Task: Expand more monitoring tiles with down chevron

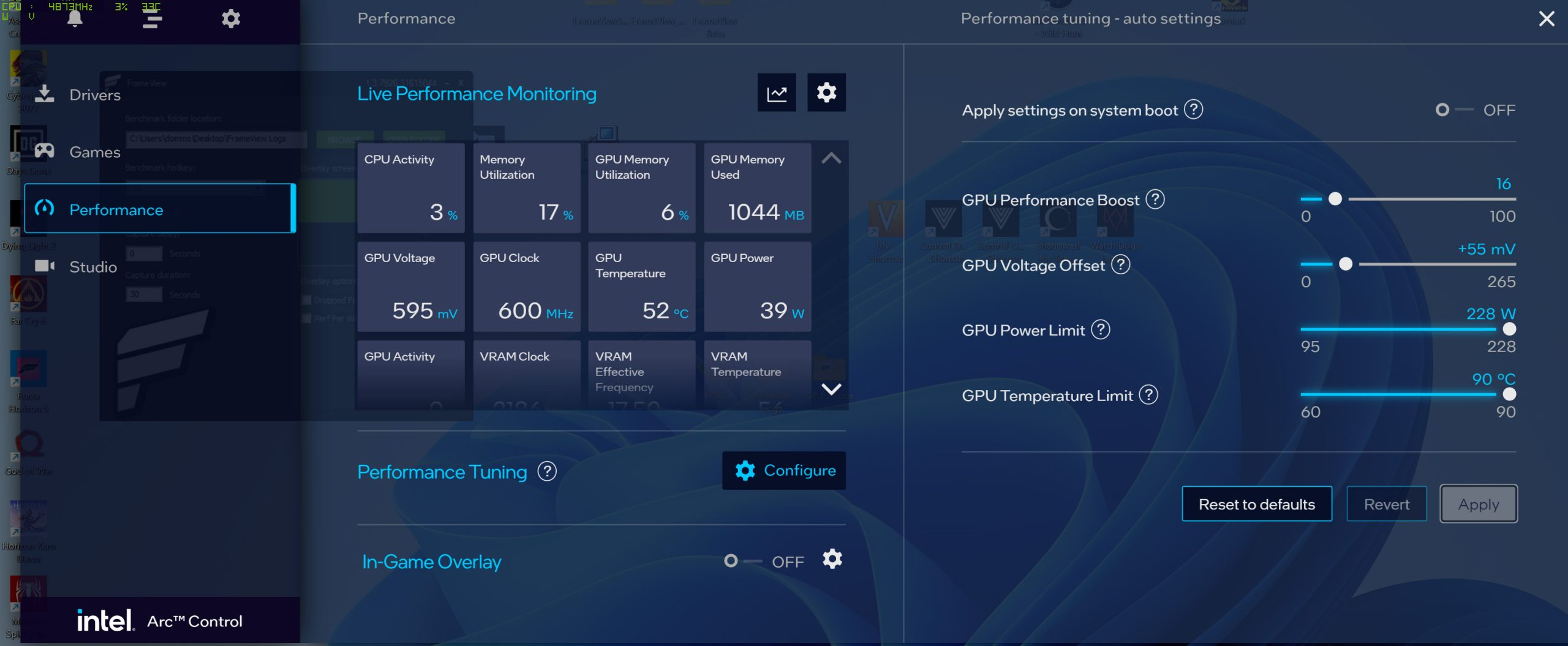Action: (831, 388)
